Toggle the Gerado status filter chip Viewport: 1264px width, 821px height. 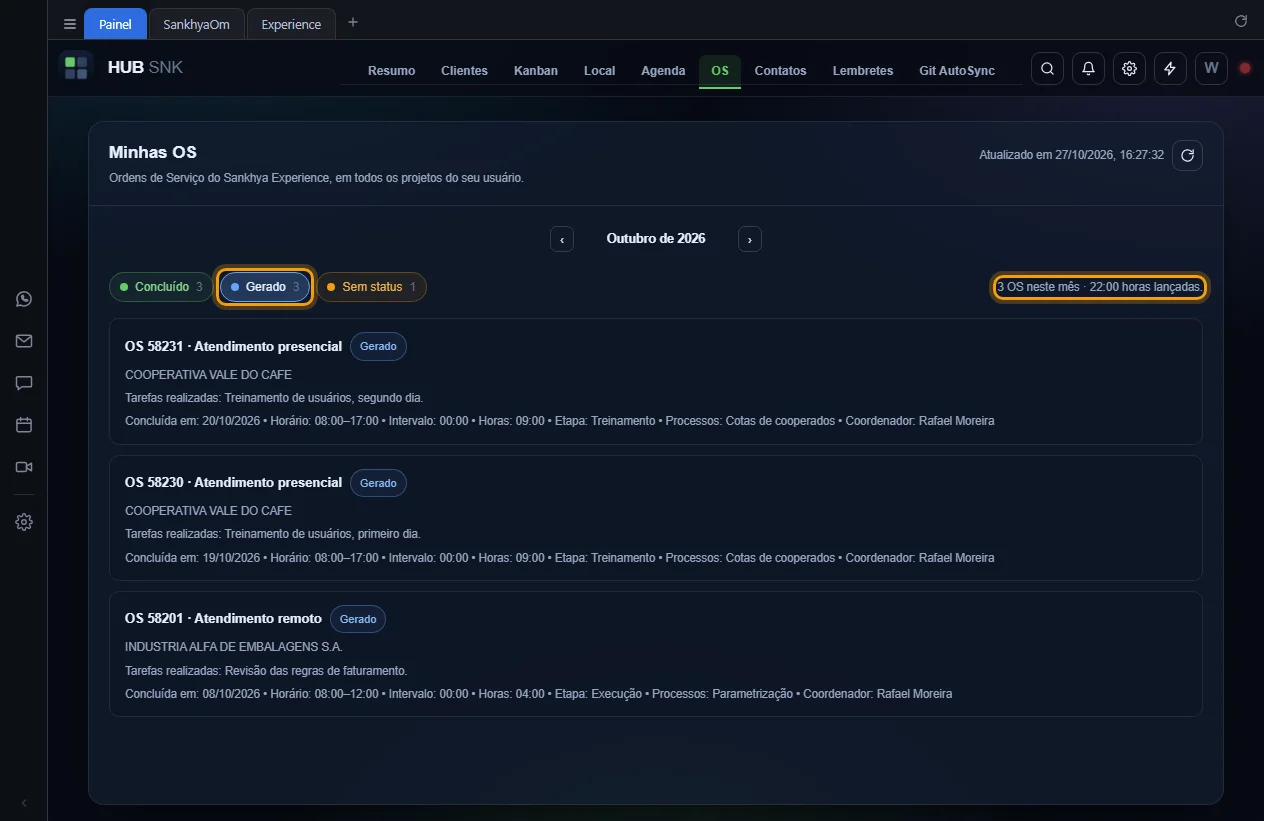pyautogui.click(x=265, y=287)
